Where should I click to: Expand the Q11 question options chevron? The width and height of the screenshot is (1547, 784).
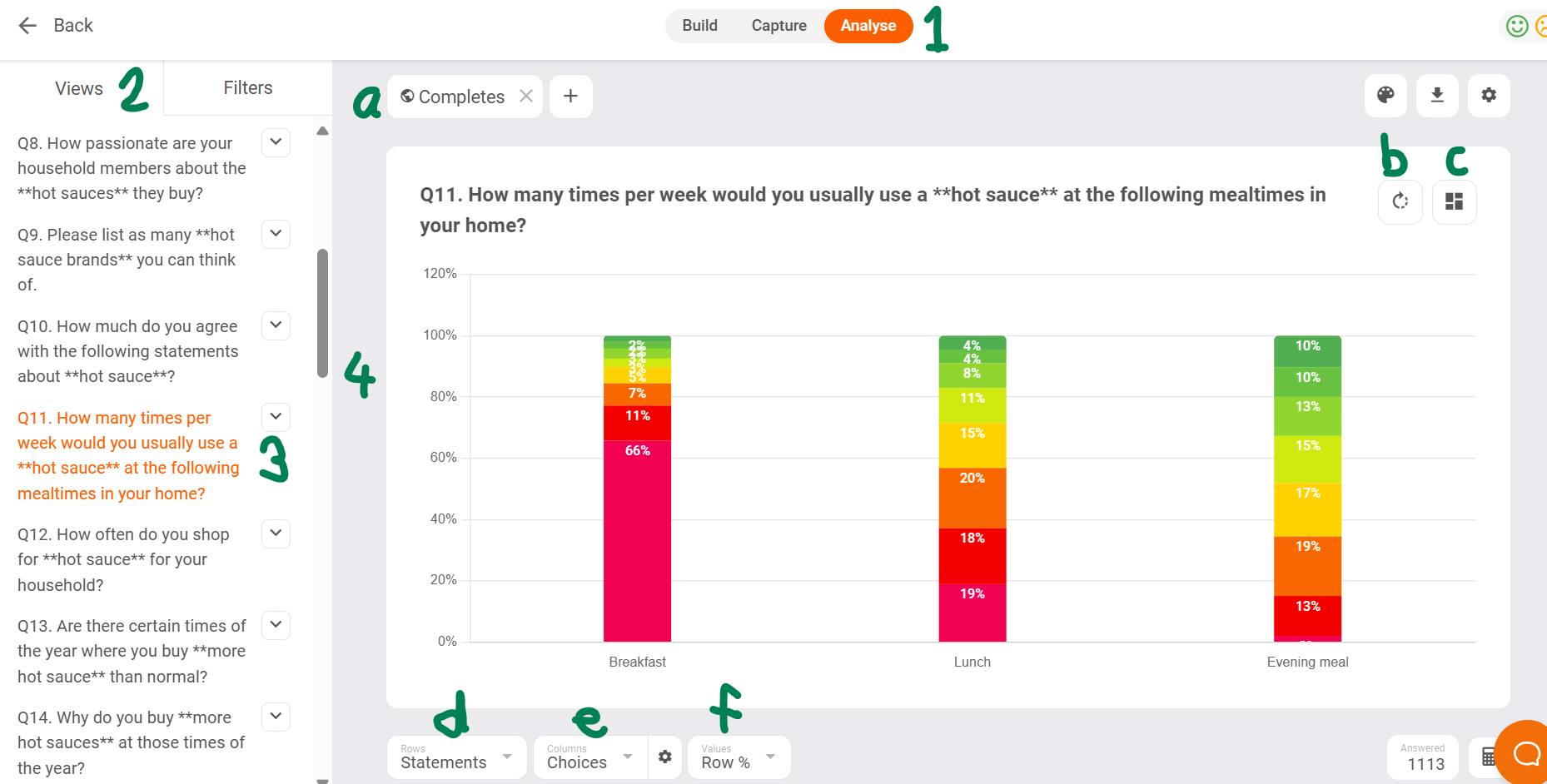(275, 417)
